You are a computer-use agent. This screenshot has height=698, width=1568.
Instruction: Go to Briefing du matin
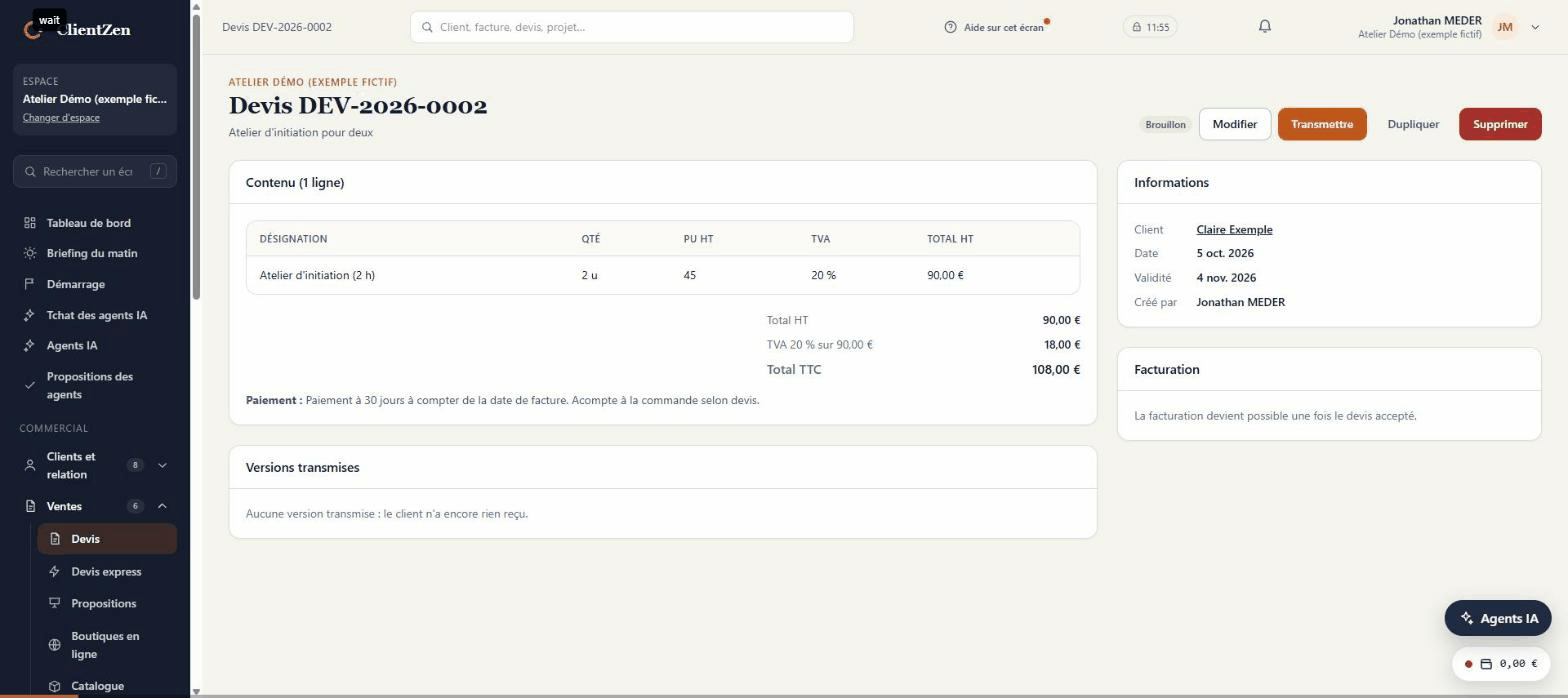(x=95, y=254)
